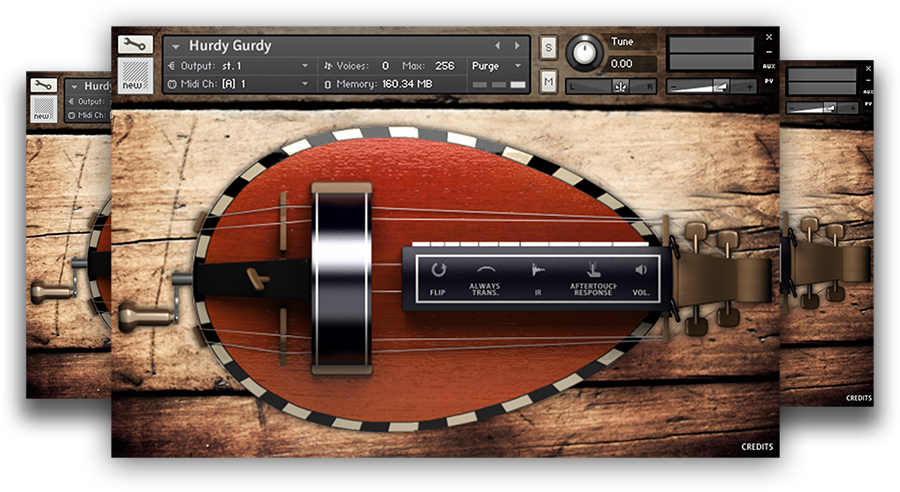Click the AUX button in the header

coord(769,66)
